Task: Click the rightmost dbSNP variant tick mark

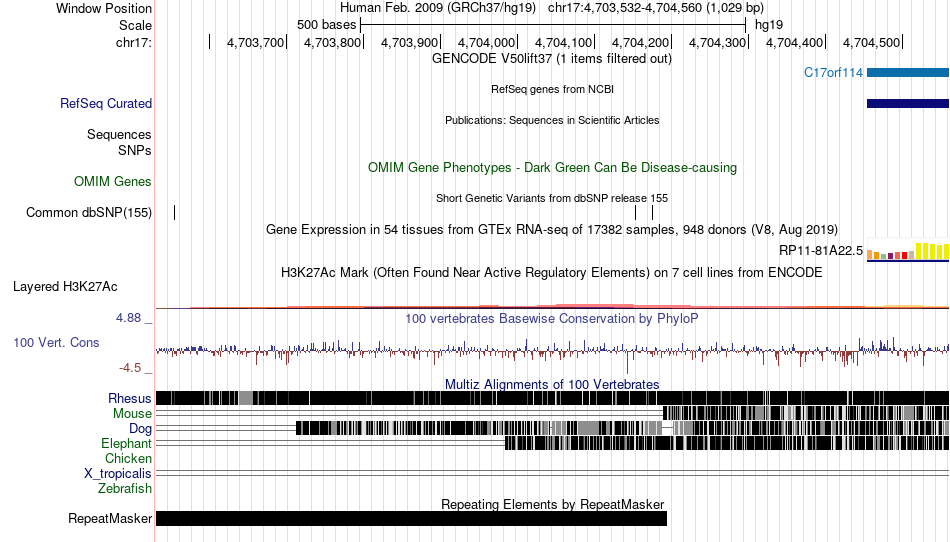Action: (653, 213)
